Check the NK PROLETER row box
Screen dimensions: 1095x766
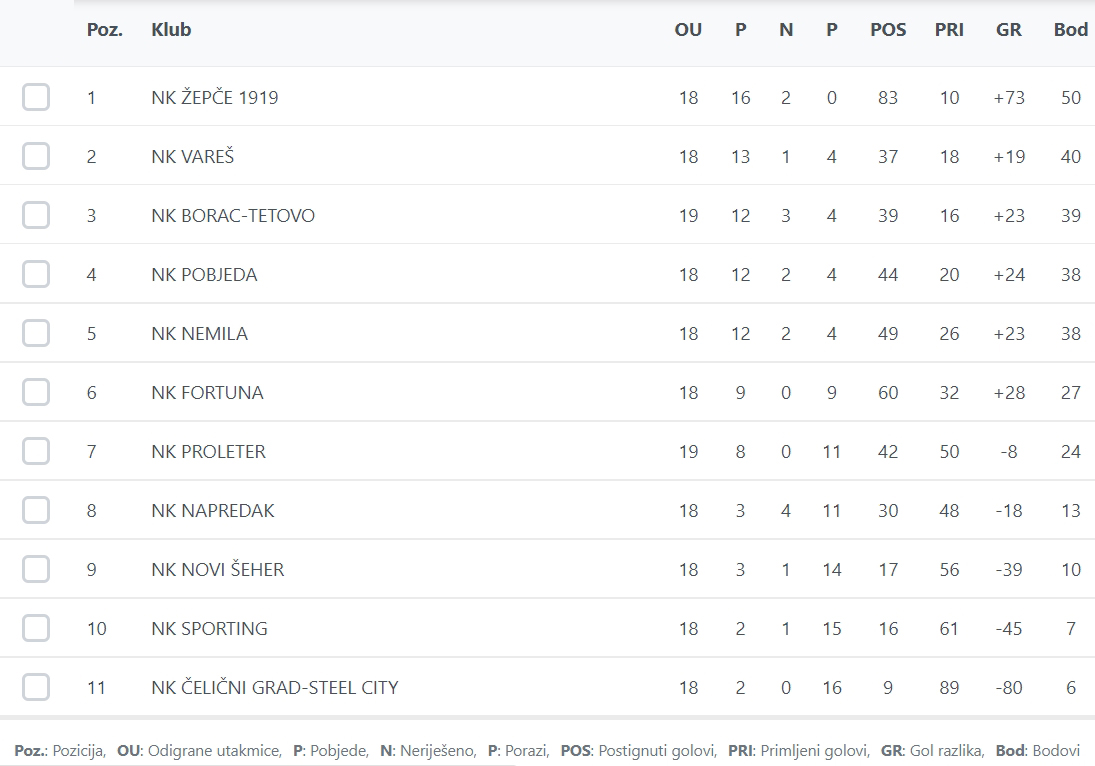36,451
